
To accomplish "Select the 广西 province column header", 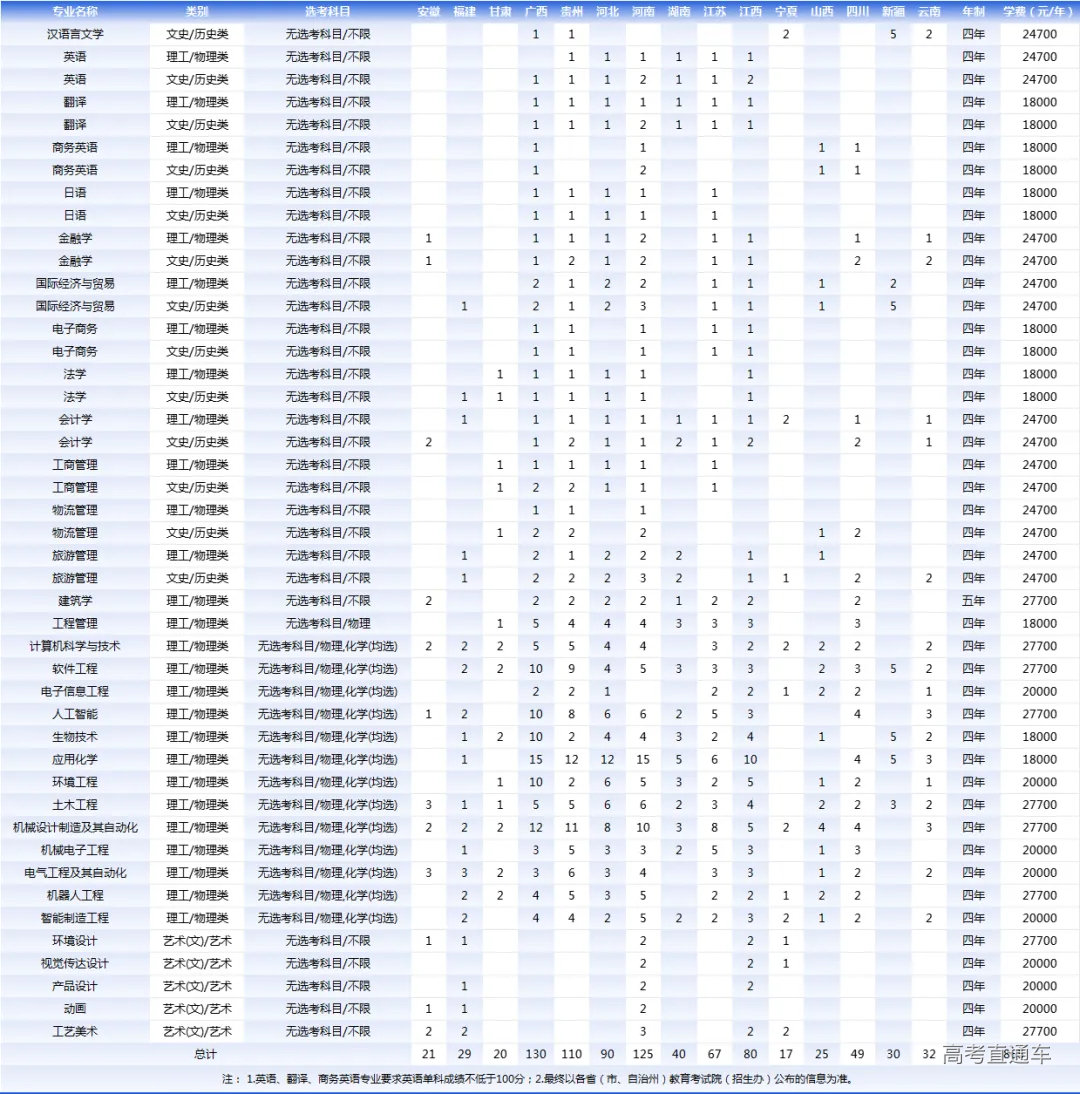I will click(x=536, y=11).
